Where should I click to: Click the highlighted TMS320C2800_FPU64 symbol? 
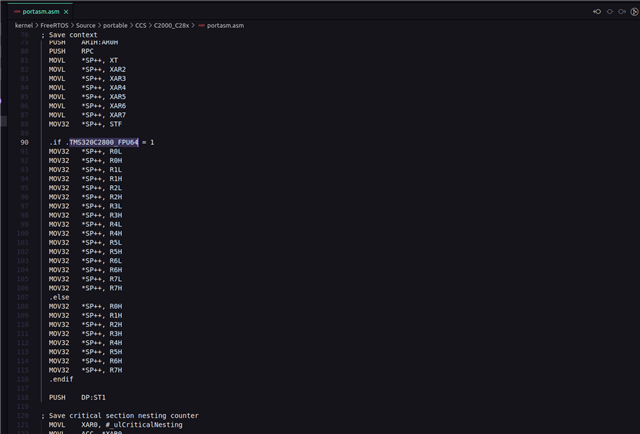(x=104, y=142)
